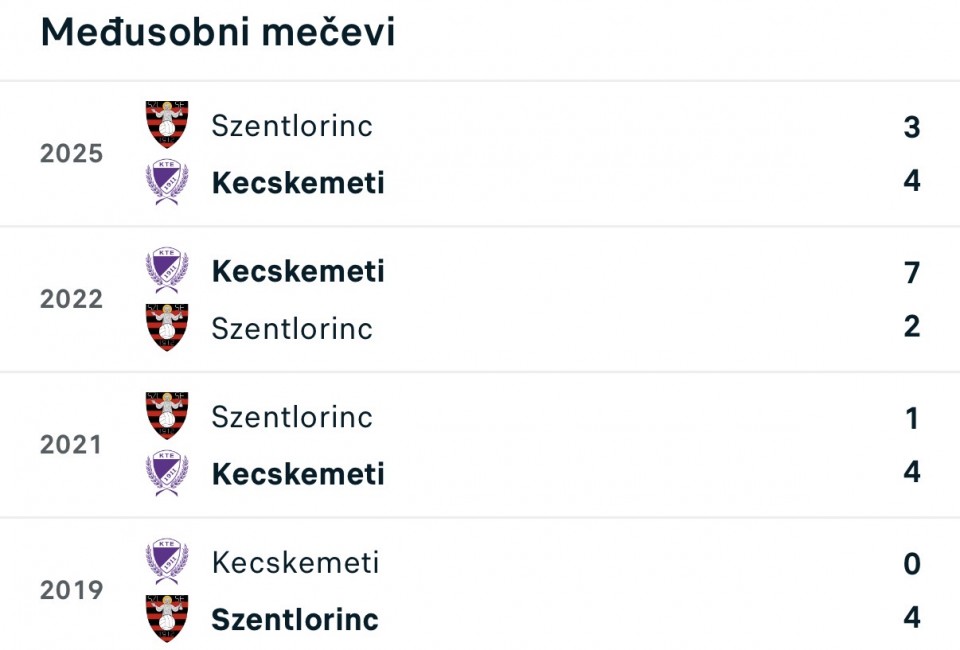Click Kecskemeti crest in the 2025 match
This screenshot has height=650, width=960.
tap(166, 183)
